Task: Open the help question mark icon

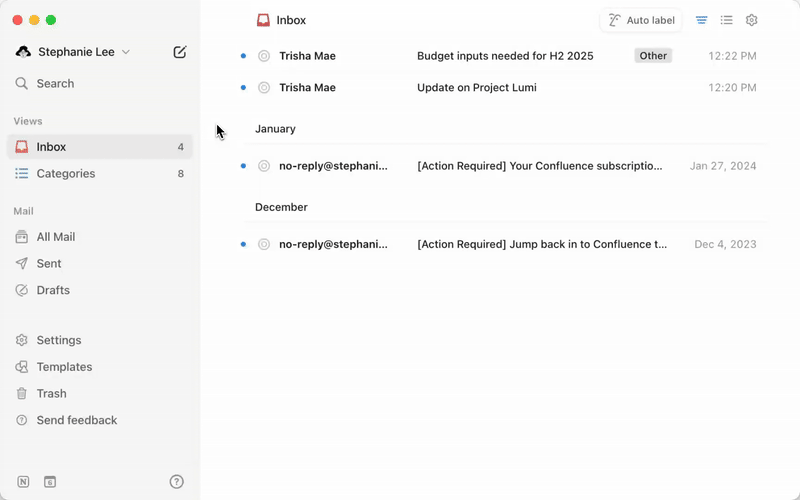Action: pos(177,481)
